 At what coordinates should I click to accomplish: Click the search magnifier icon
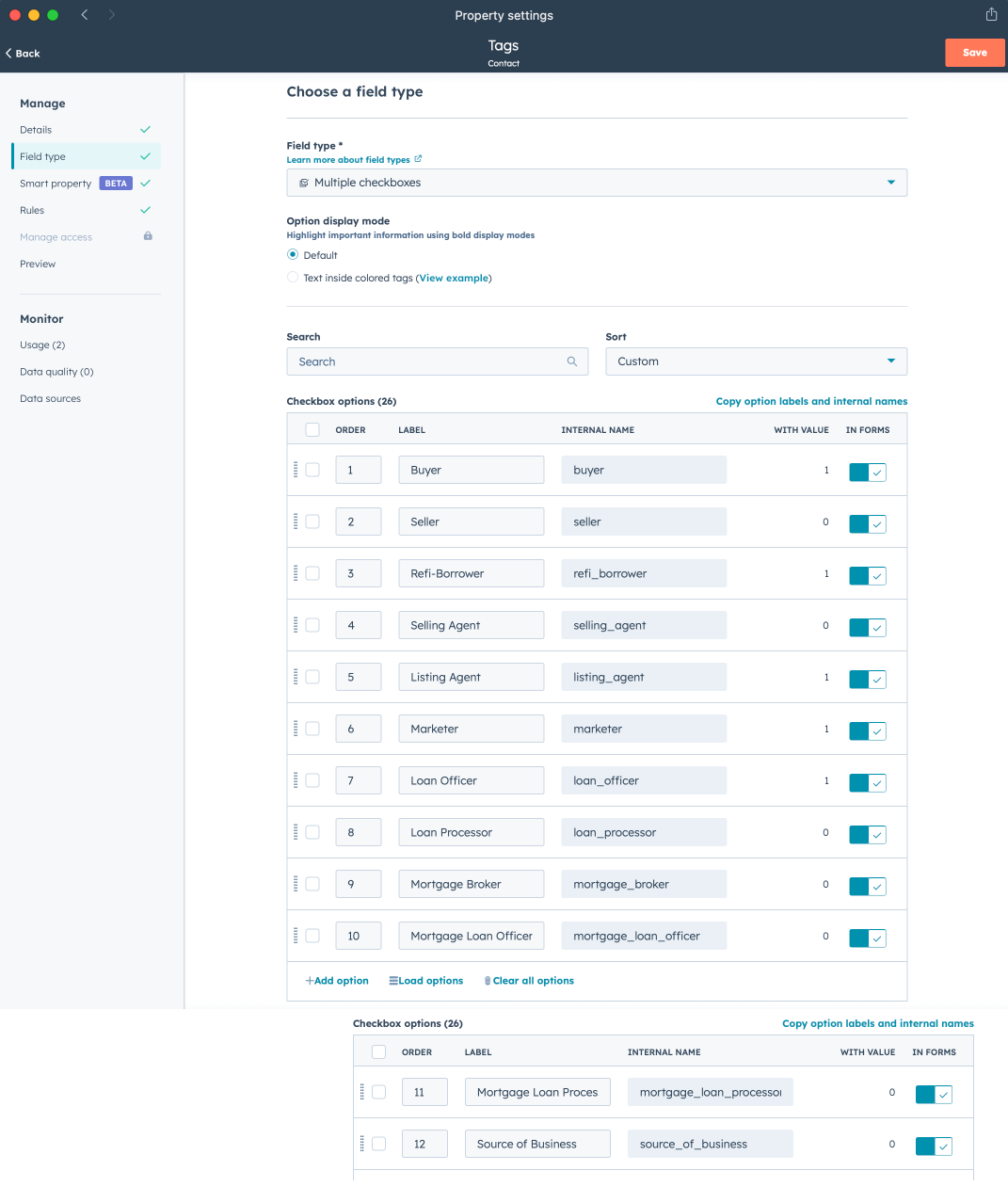point(571,361)
